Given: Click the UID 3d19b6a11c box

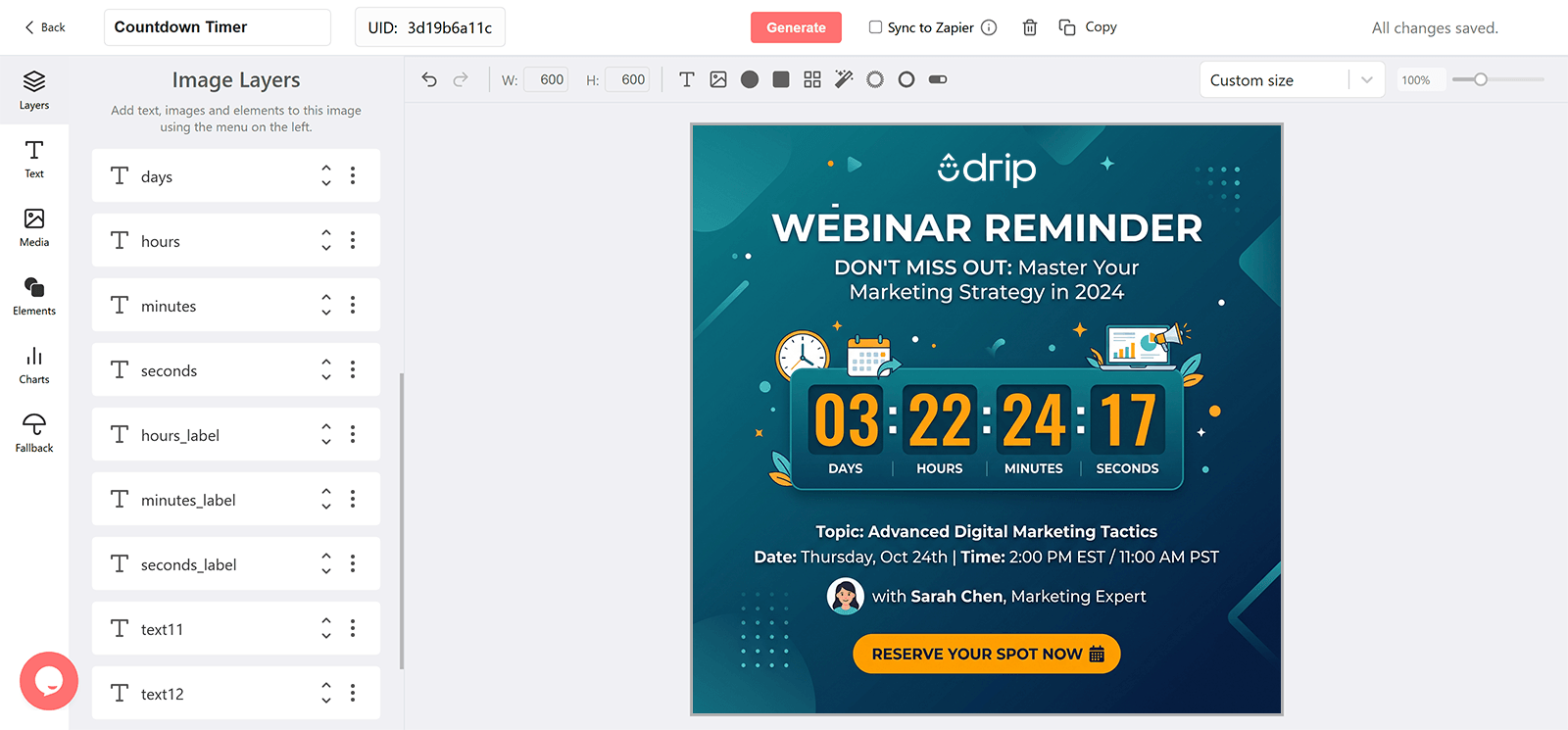Looking at the screenshot, I should coord(430,27).
